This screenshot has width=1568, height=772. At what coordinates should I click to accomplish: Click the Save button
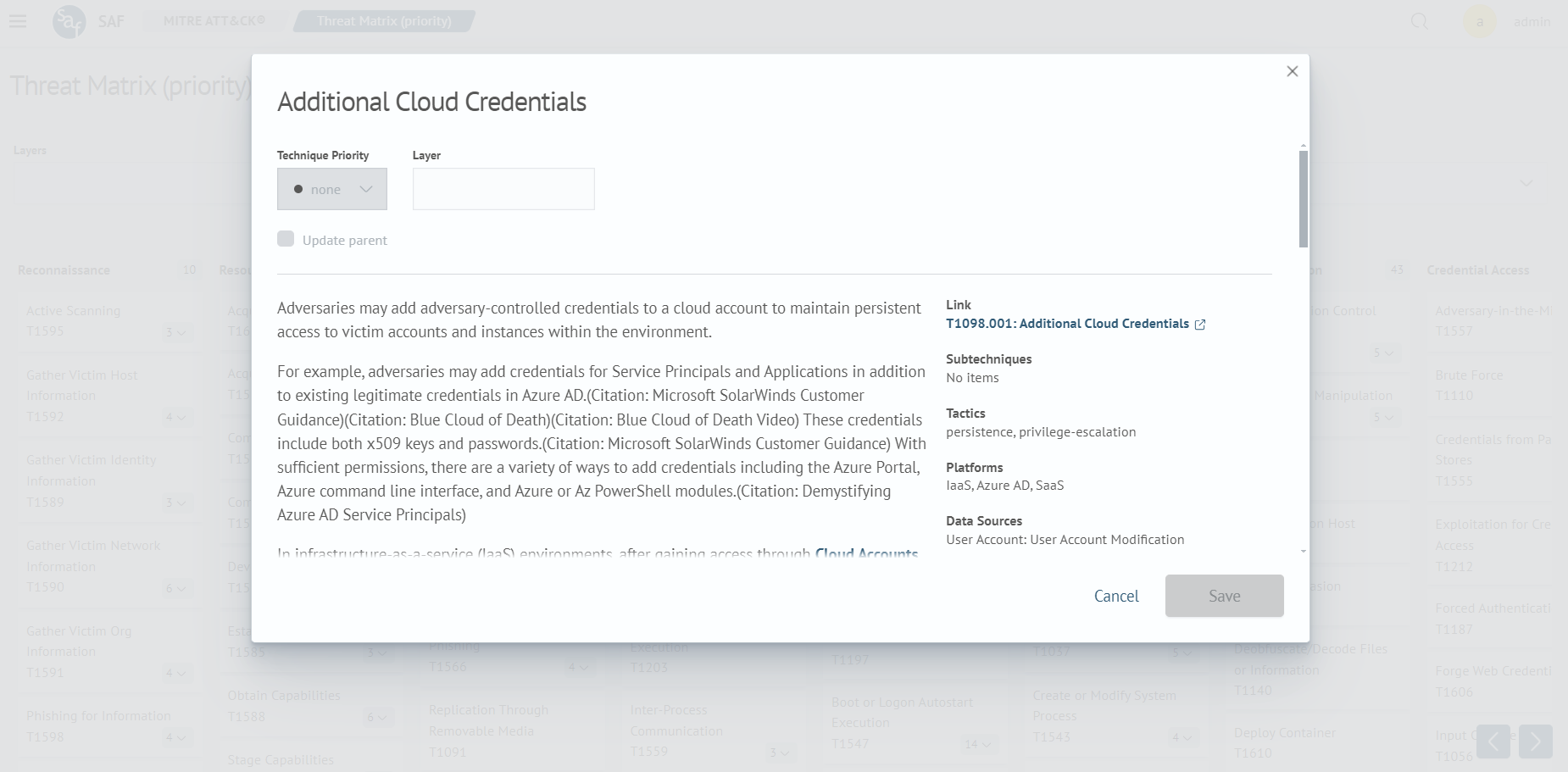click(1224, 596)
